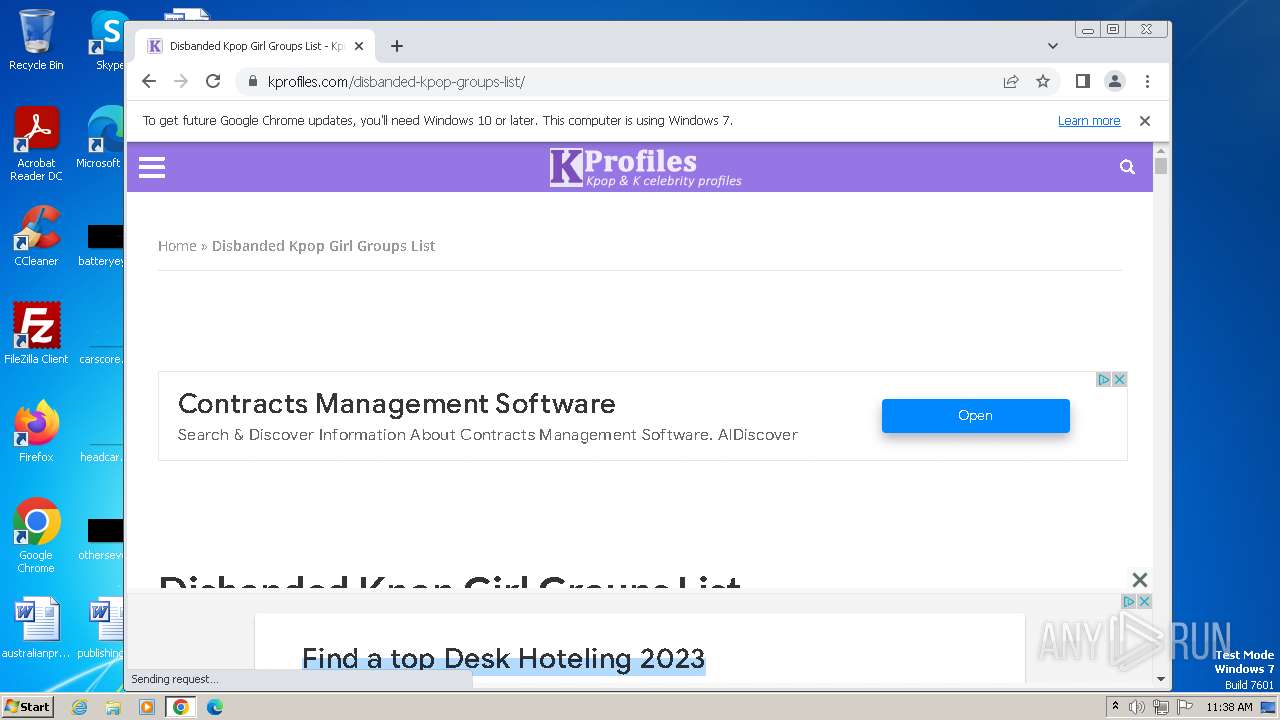The image size is (1280, 720).
Task: Open the Microsoft Edge desktop shortcut
Action: coord(100,138)
